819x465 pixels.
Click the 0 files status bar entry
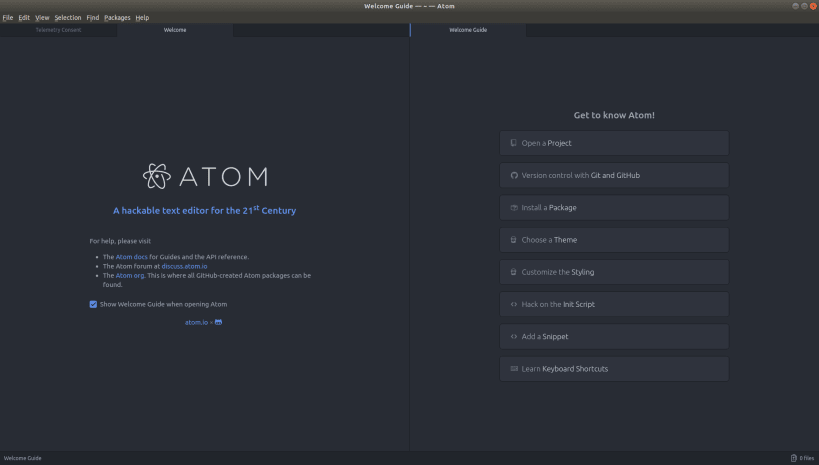[802, 458]
